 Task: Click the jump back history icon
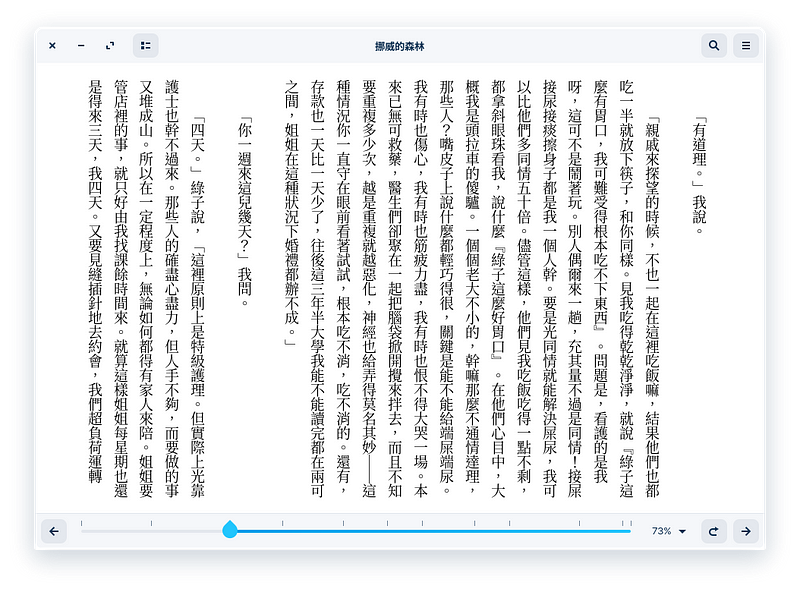[714, 531]
